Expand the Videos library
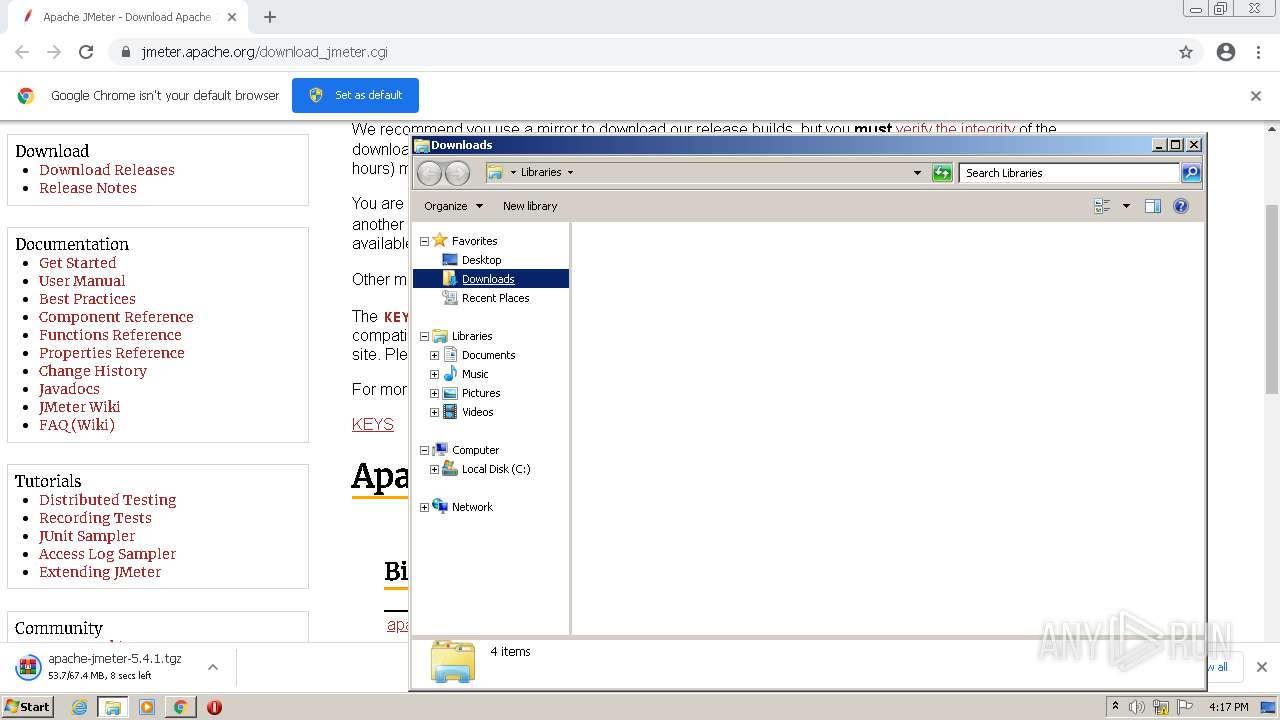The width and height of the screenshot is (1280, 720). coord(434,412)
